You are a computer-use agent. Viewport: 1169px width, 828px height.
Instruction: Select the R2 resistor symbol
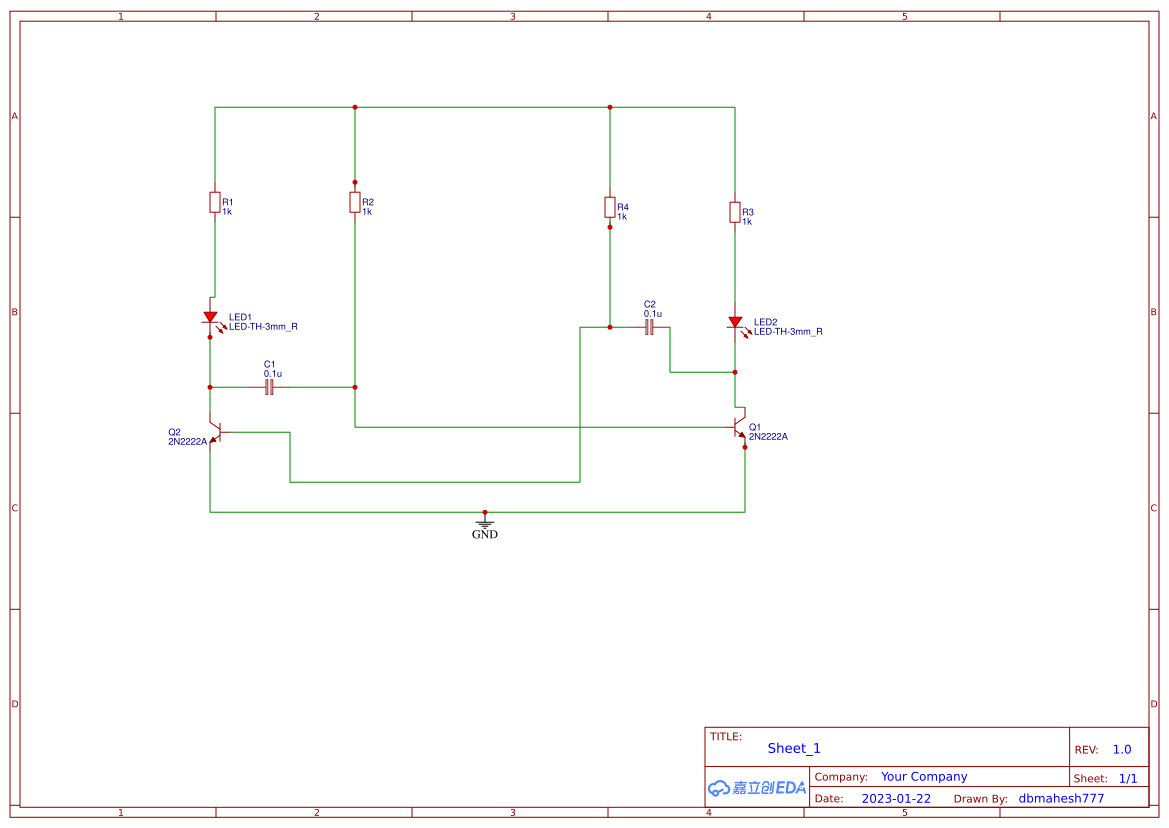tap(355, 201)
